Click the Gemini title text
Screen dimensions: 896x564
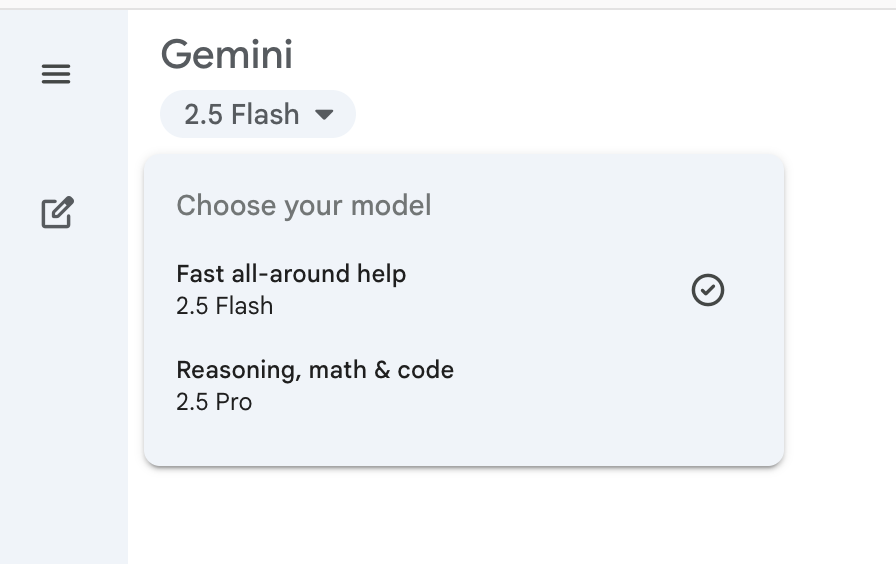[x=227, y=54]
